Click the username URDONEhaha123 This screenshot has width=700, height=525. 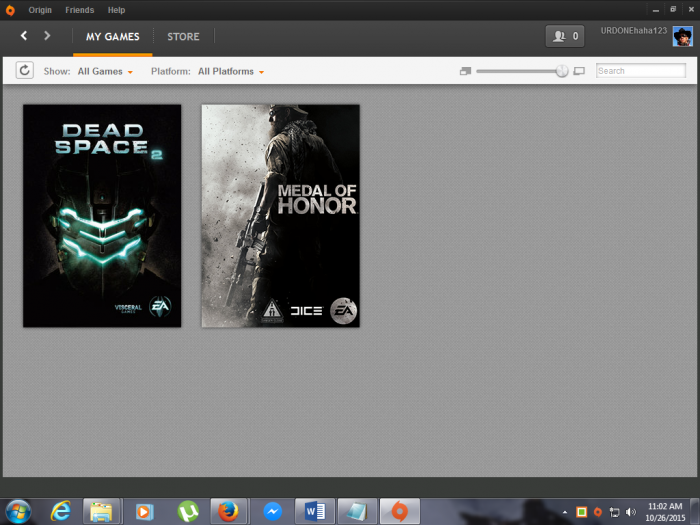(x=633, y=31)
